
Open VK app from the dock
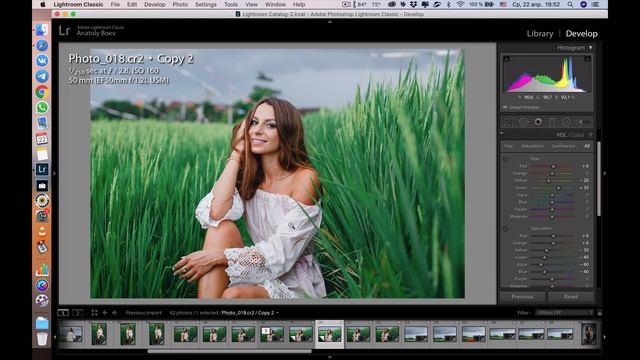coord(42,61)
